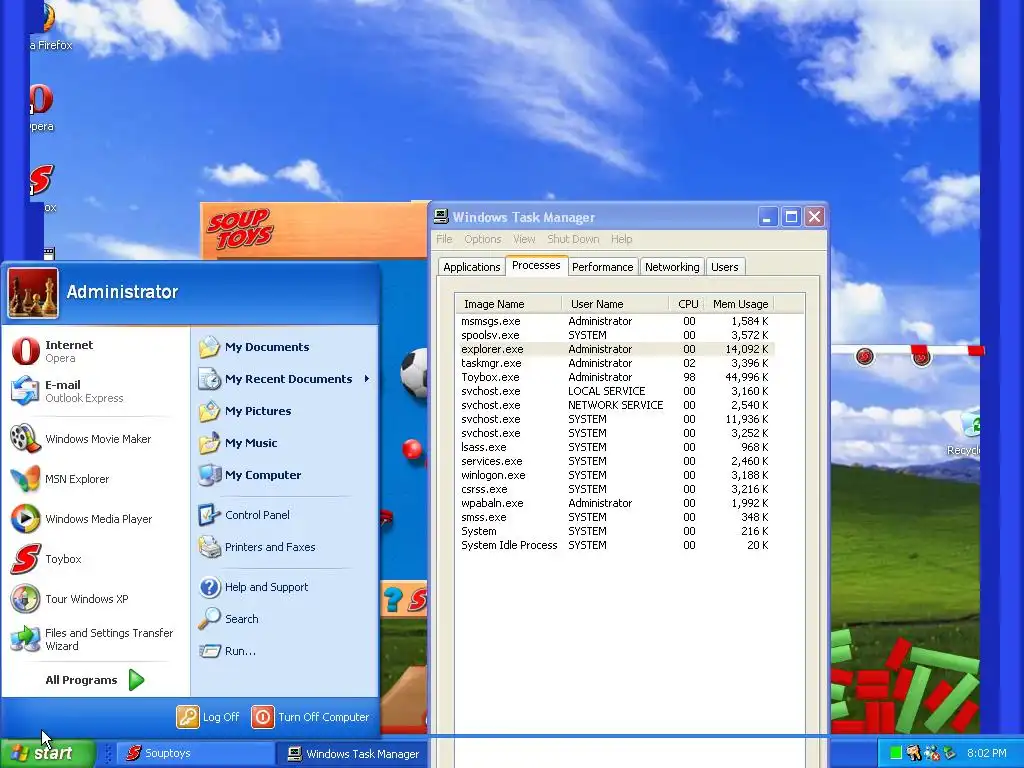
Task: Switch to Souptoys taskbar button
Action: coord(196,754)
